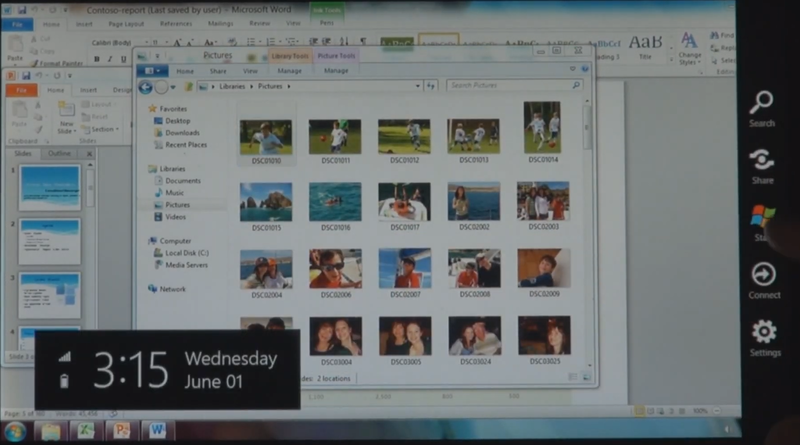Close the PowerPoint slides pane
Screen dimensions: 800x445
90,153
